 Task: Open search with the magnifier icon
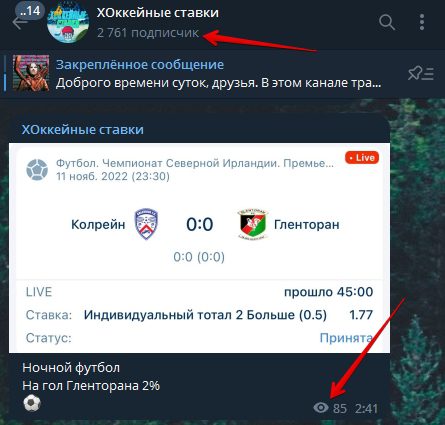387,22
